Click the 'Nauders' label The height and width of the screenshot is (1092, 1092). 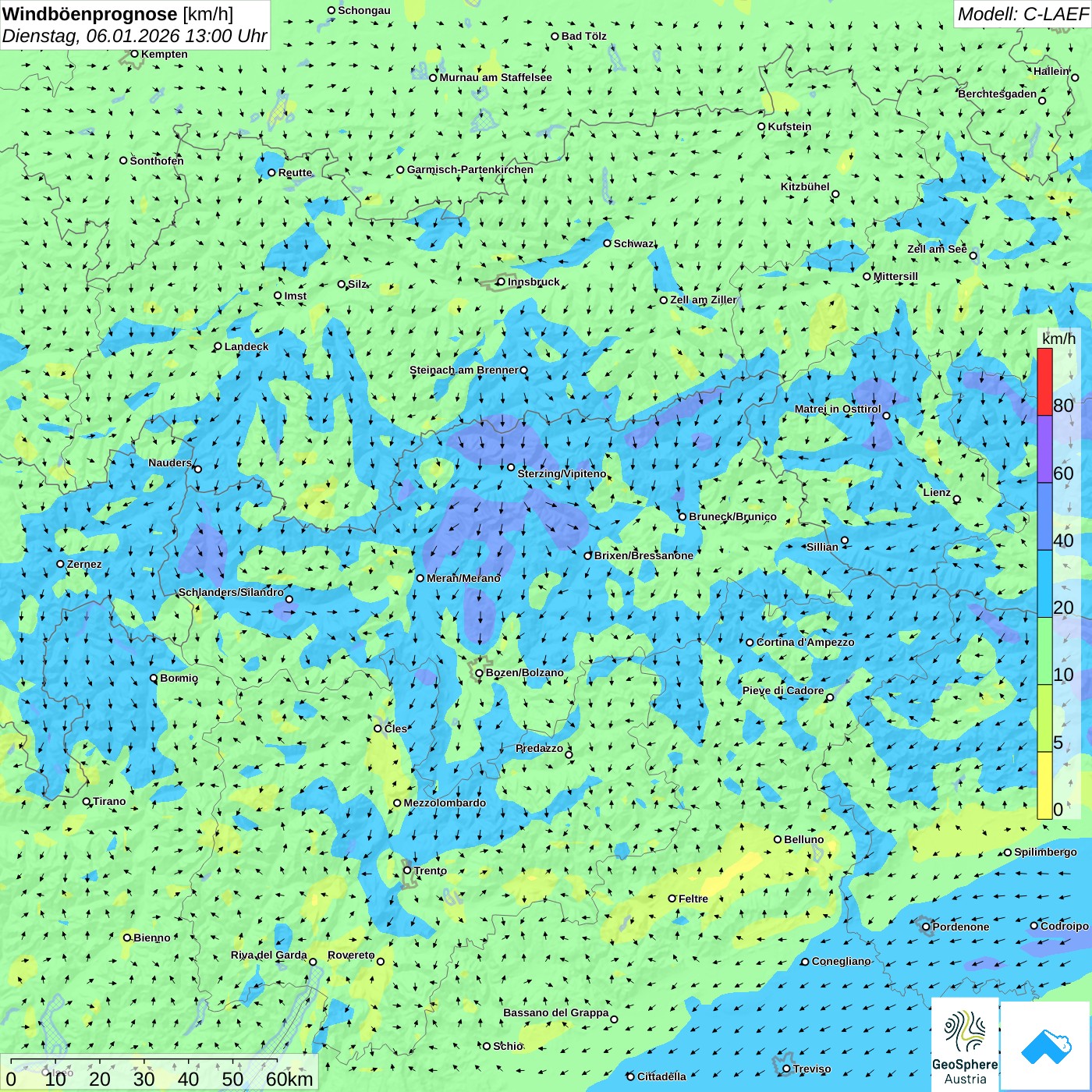pos(170,463)
